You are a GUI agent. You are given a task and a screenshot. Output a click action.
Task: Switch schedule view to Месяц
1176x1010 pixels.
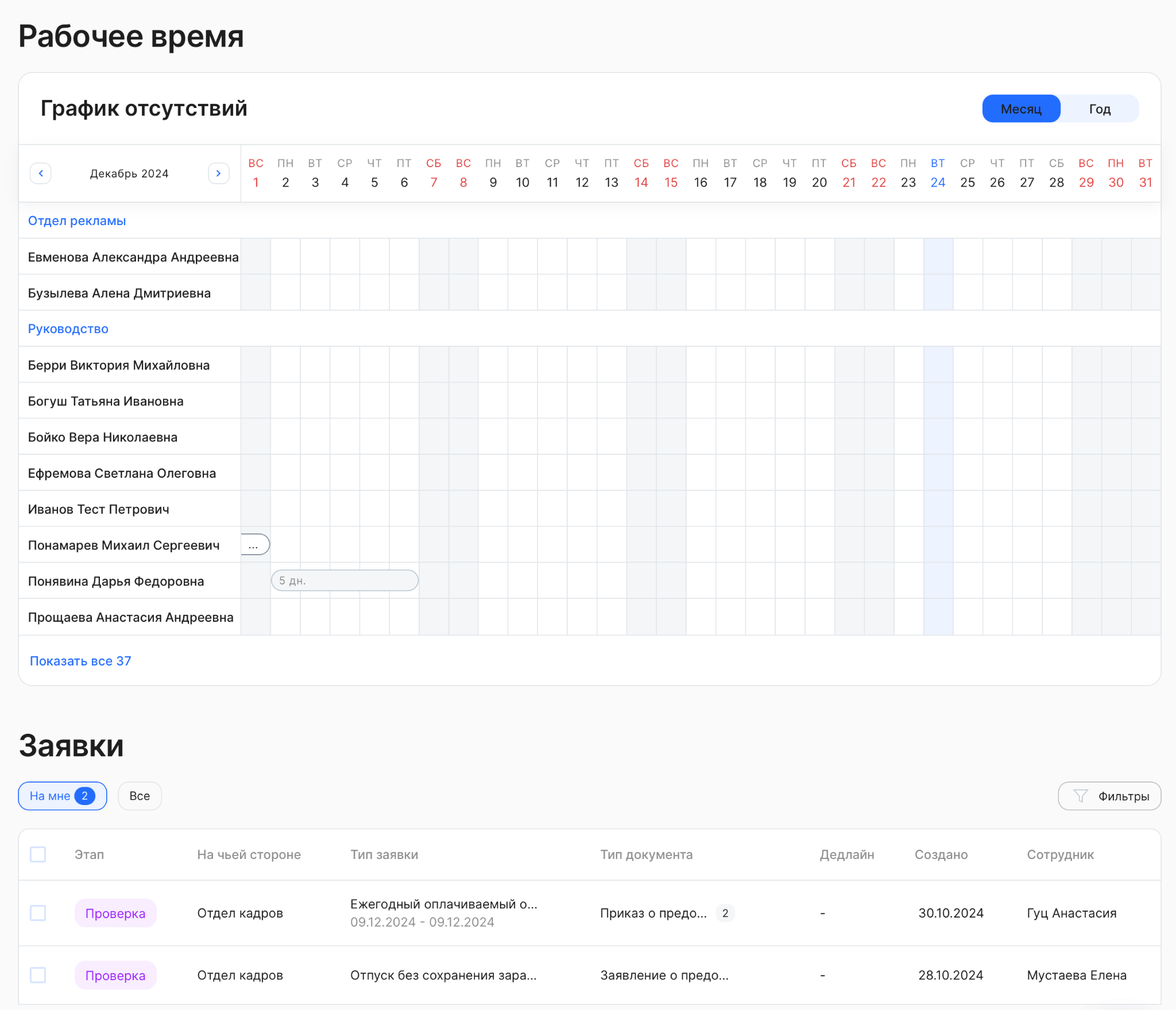1020,109
